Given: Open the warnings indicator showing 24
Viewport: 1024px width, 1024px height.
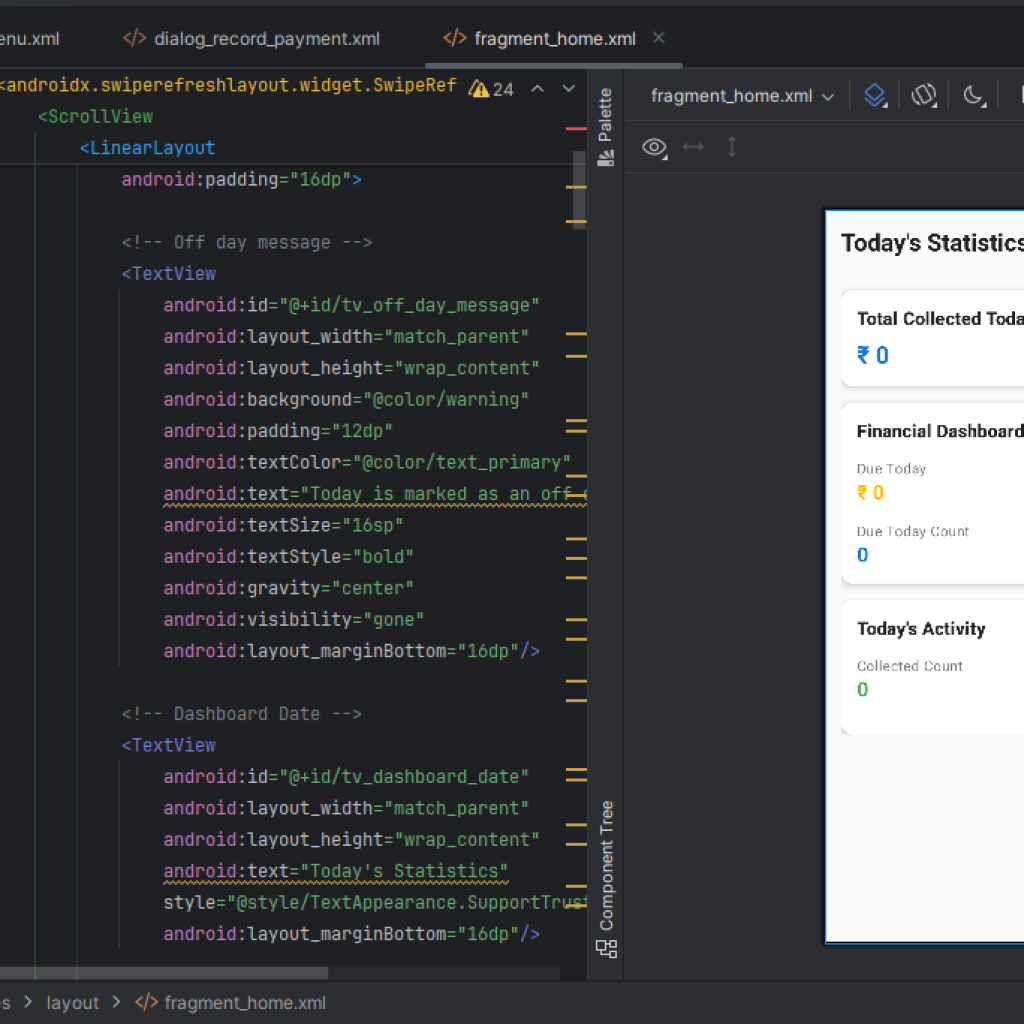Looking at the screenshot, I should point(491,89).
